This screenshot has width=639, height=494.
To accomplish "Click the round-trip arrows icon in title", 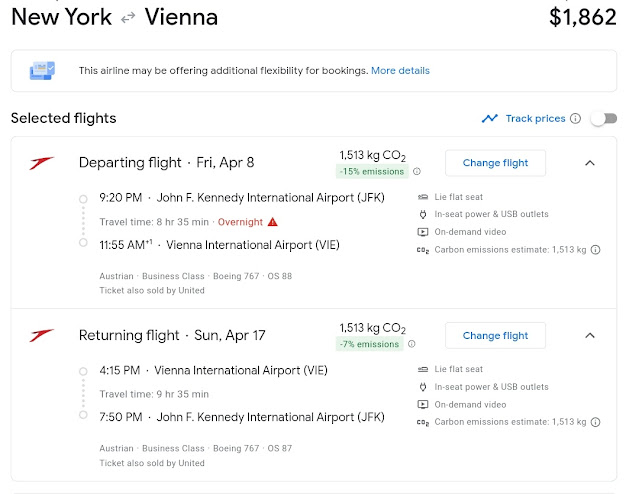I will [x=128, y=17].
